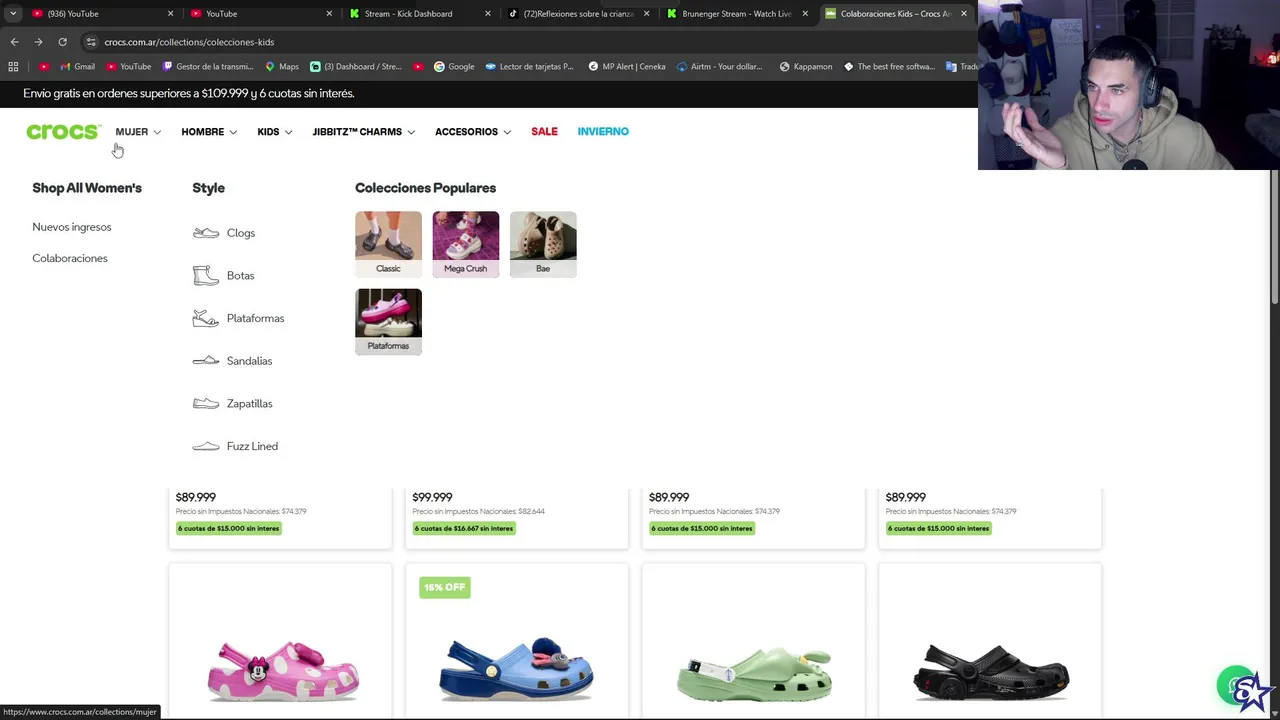
Task: Open the Lector de tarjetas bookmark
Action: click(x=530, y=67)
